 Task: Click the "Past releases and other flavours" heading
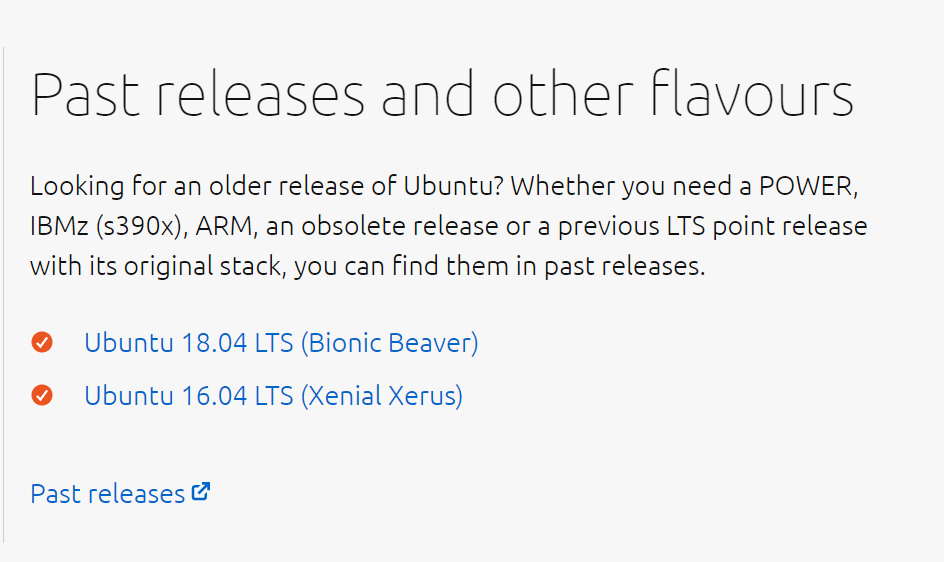(442, 96)
